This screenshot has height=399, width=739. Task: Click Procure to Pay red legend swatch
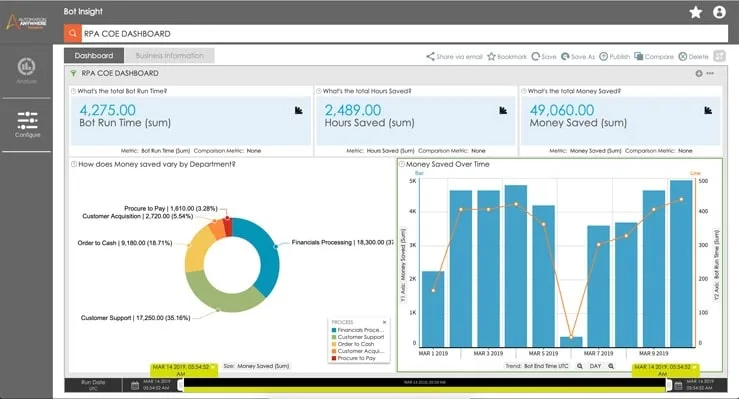click(x=334, y=358)
